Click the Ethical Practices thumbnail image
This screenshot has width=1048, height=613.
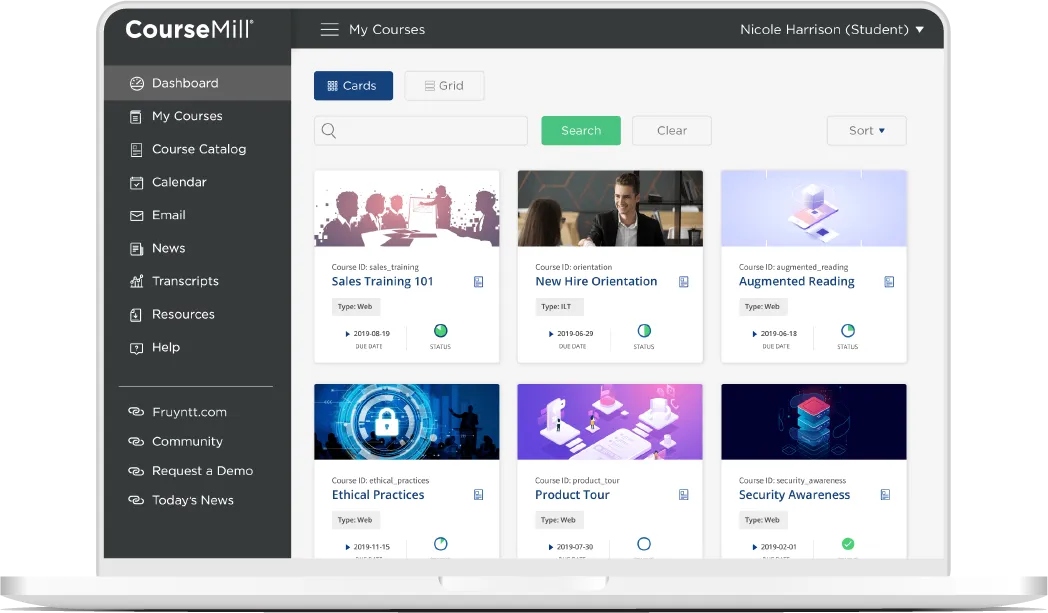point(406,422)
